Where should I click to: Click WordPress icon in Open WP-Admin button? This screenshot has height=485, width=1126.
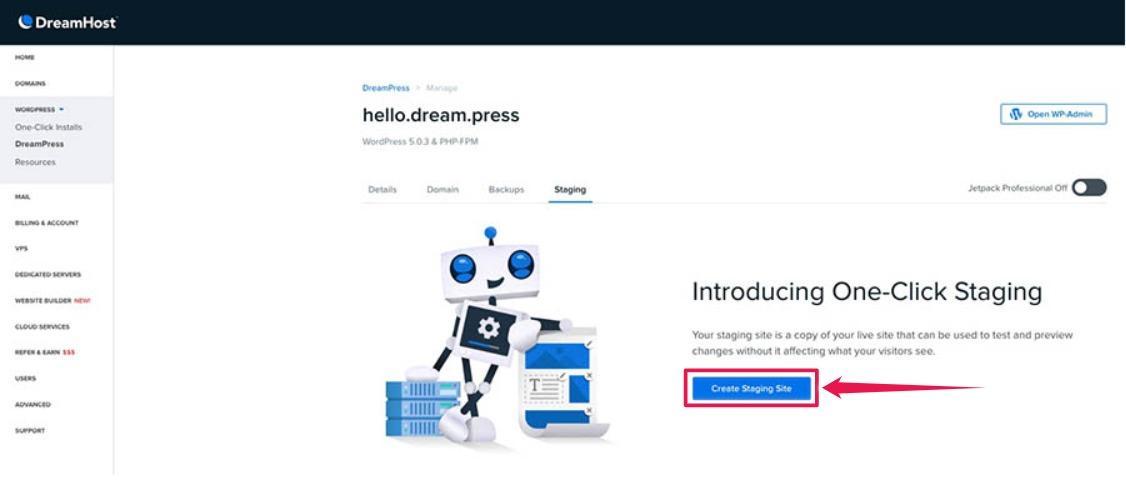click(x=1015, y=114)
